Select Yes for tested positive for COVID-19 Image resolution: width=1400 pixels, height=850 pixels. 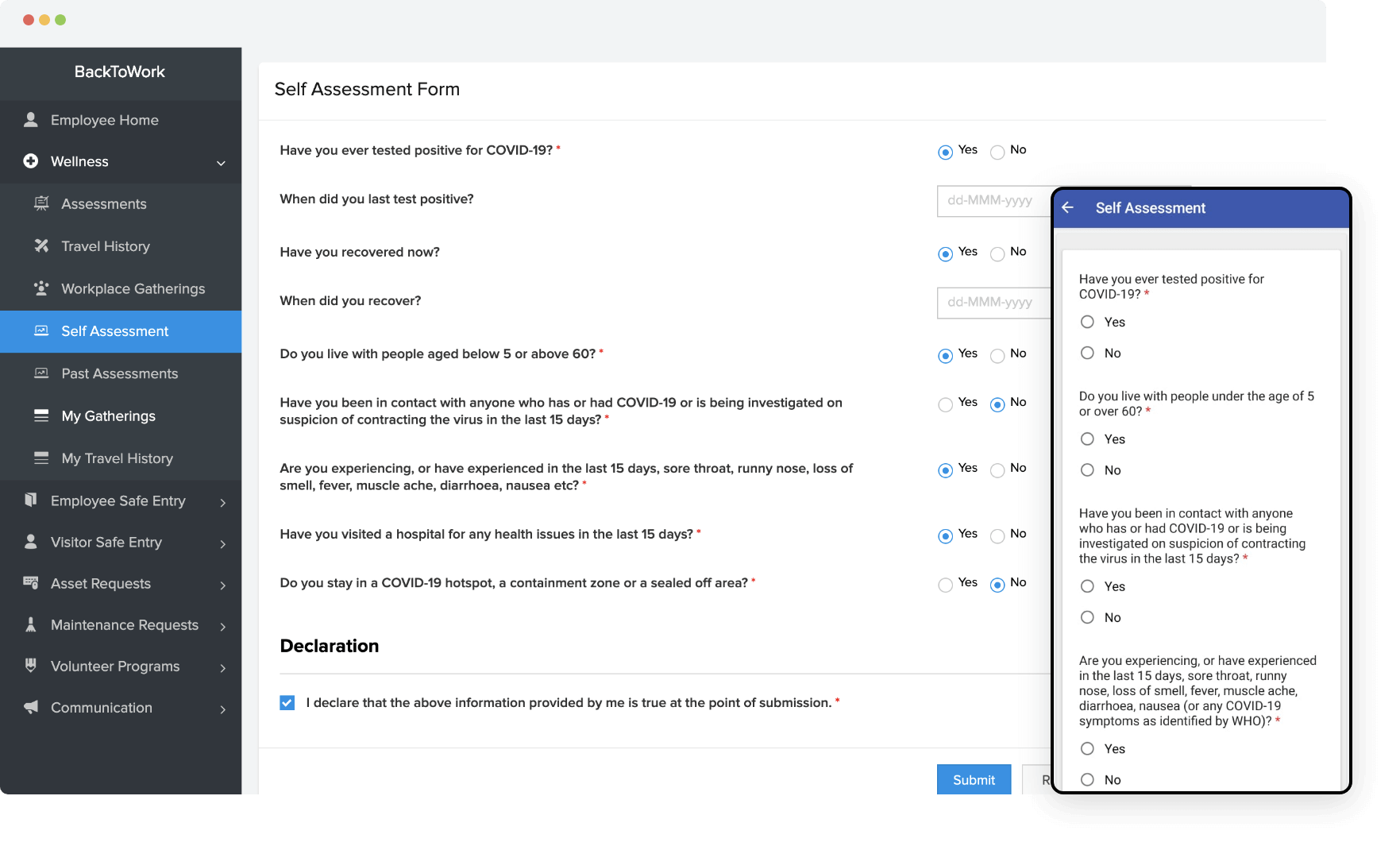click(x=945, y=152)
